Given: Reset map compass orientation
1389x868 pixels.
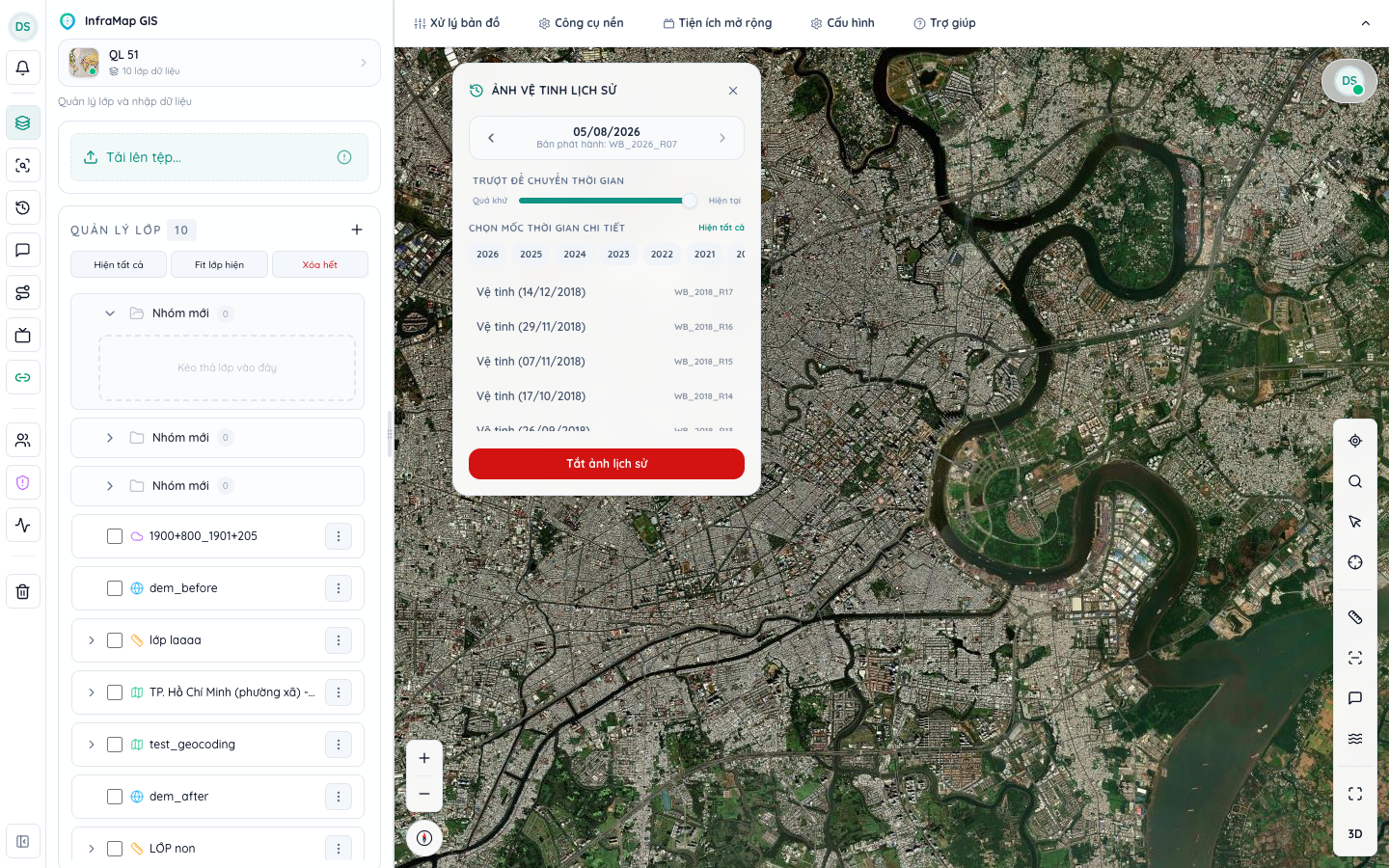Looking at the screenshot, I should tap(424, 838).
